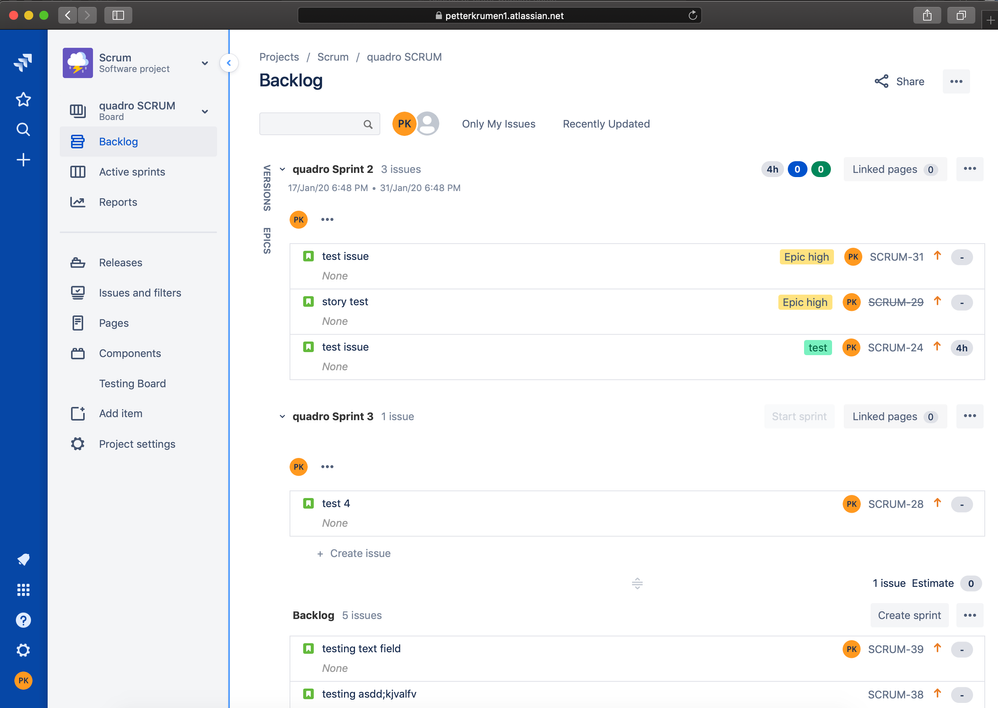Click assignee avatar on SCRUM-28 row

click(x=852, y=504)
